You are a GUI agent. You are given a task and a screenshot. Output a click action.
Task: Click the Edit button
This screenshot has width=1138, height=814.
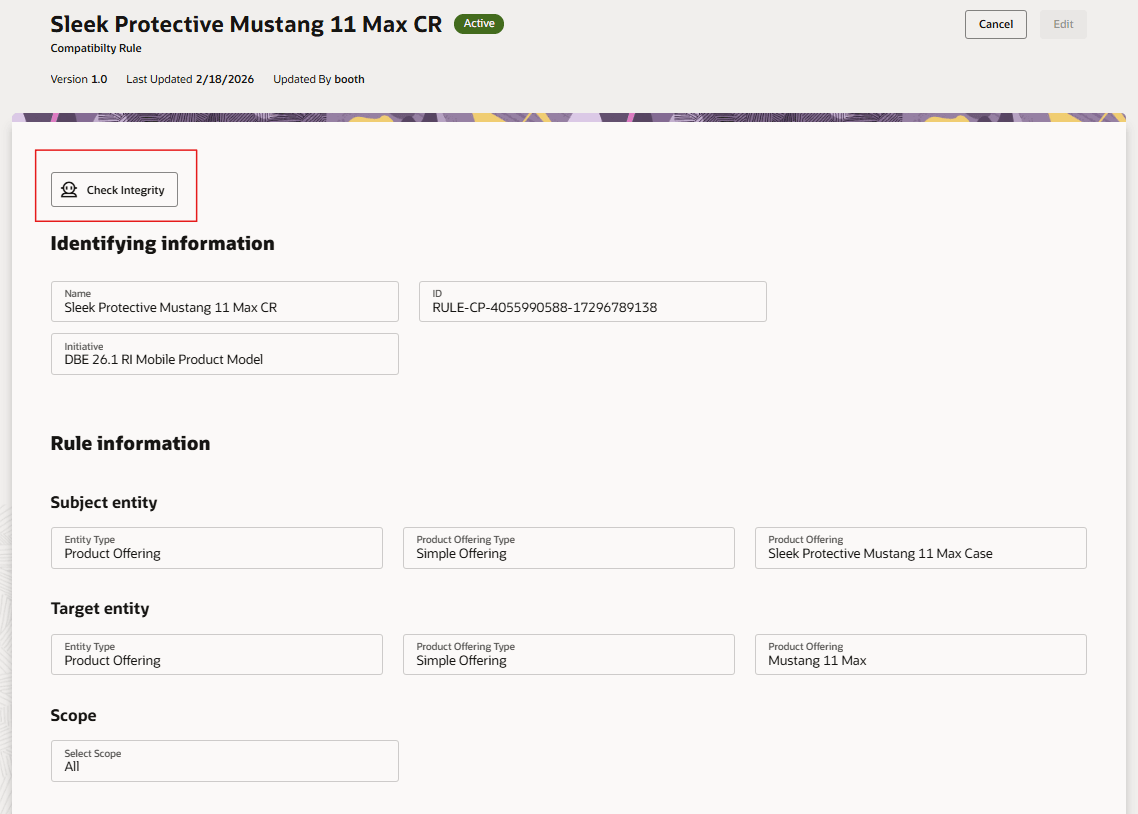coord(1063,24)
